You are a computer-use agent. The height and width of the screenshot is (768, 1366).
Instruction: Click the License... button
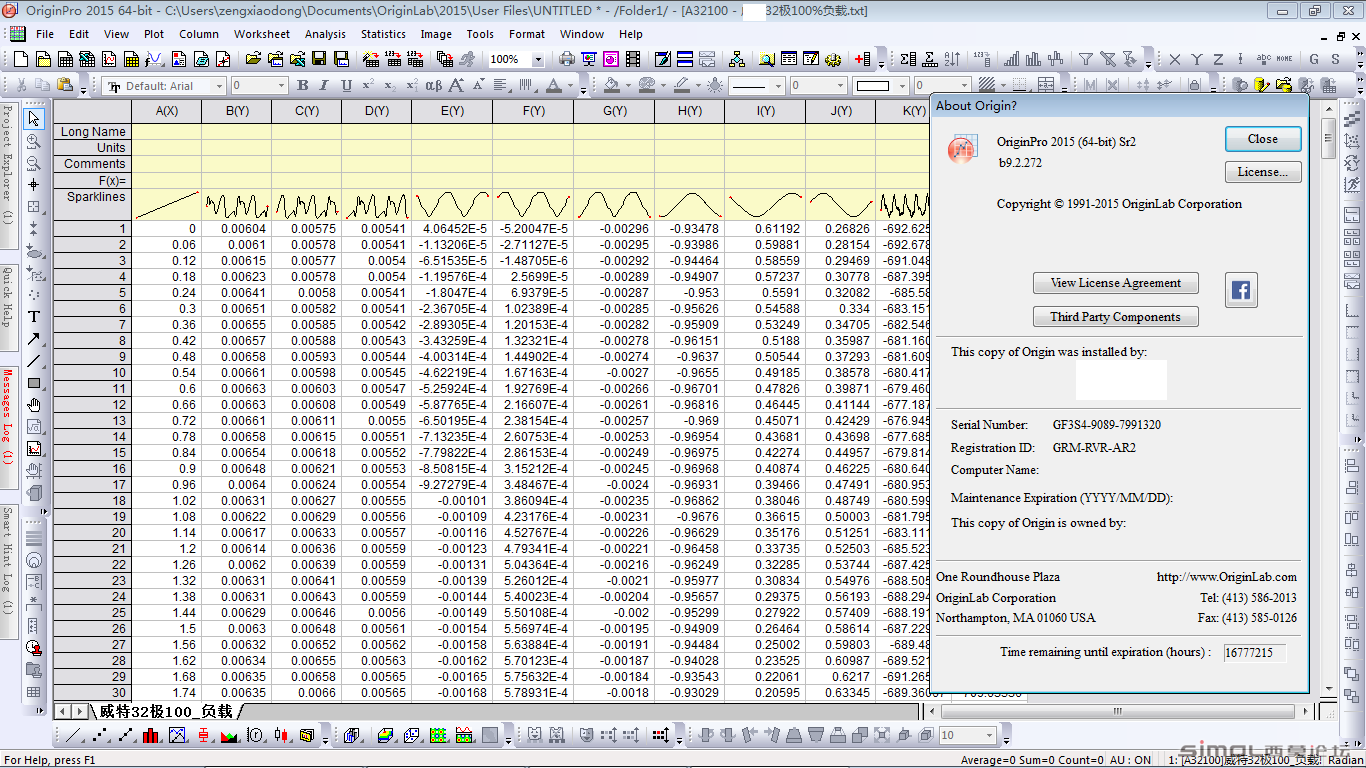pos(1263,172)
